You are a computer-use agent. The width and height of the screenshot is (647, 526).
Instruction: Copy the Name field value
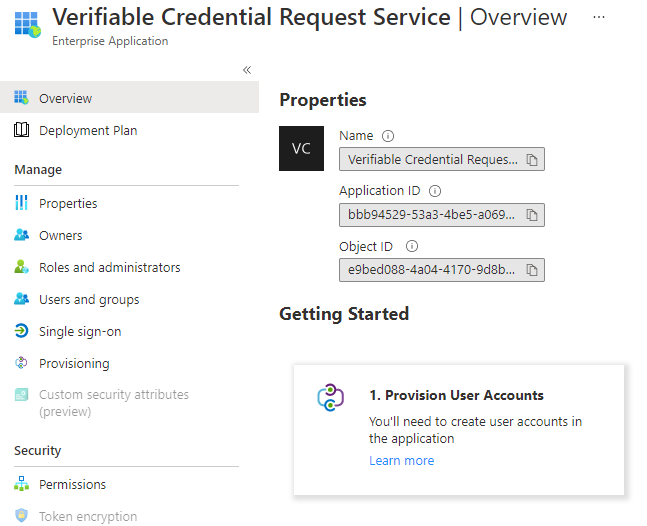pos(533,160)
